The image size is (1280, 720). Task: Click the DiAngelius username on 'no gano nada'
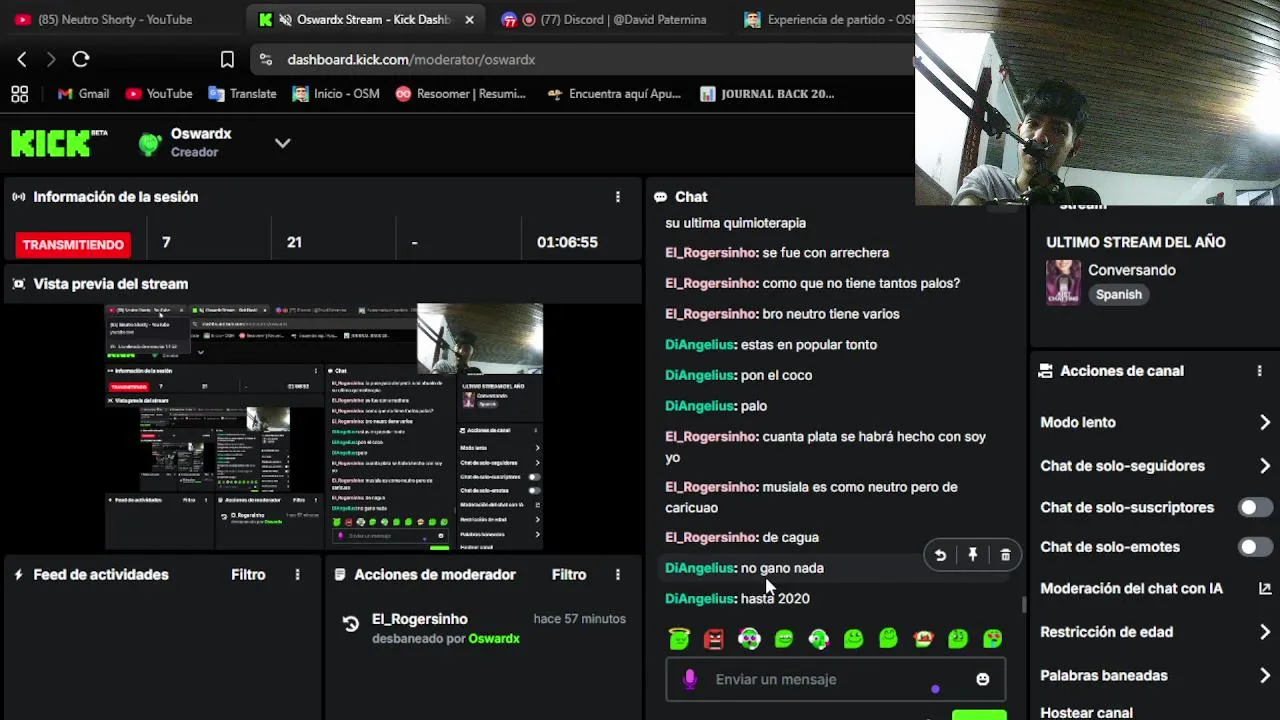(x=700, y=568)
